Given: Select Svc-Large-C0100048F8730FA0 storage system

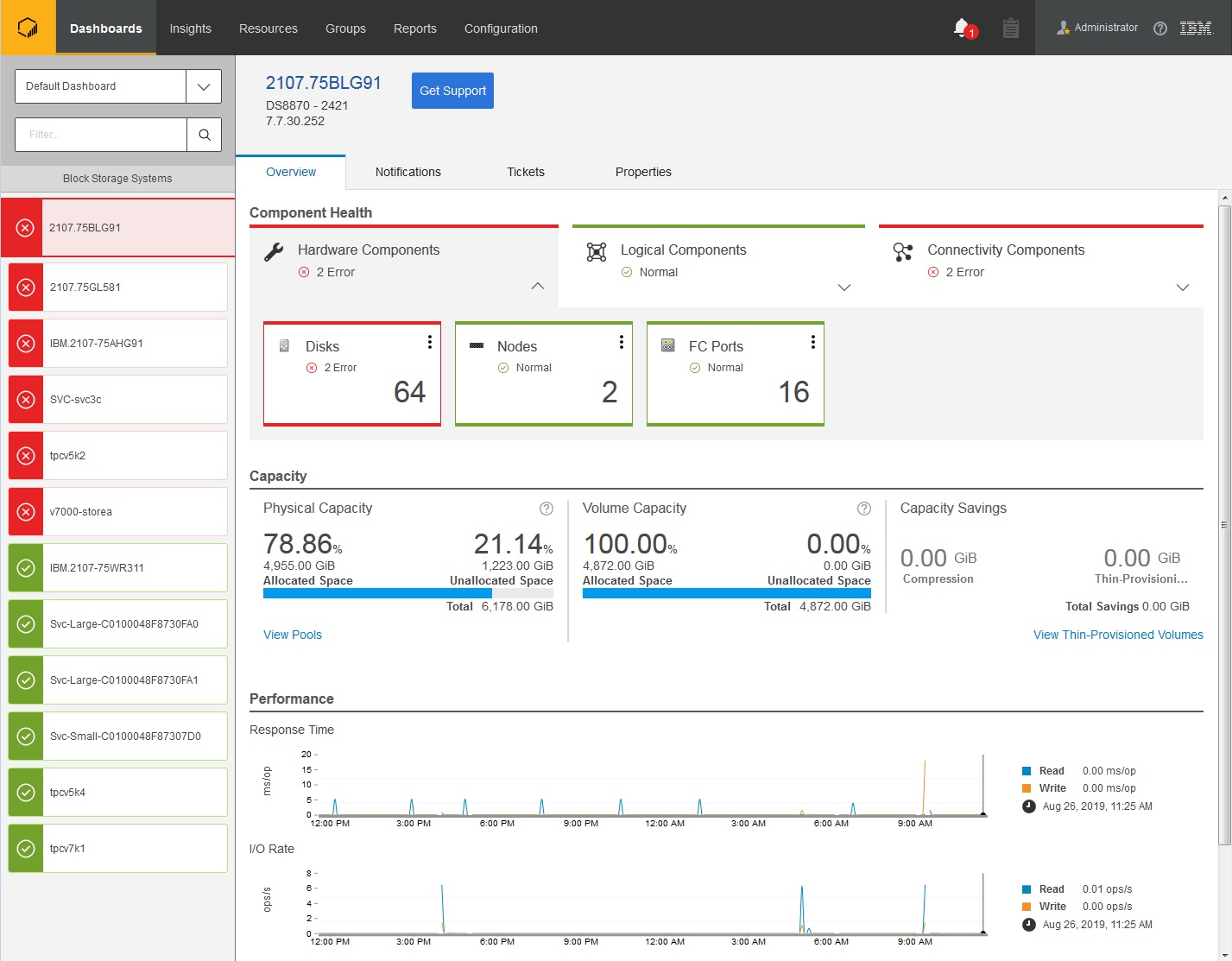Looking at the screenshot, I should click(117, 624).
